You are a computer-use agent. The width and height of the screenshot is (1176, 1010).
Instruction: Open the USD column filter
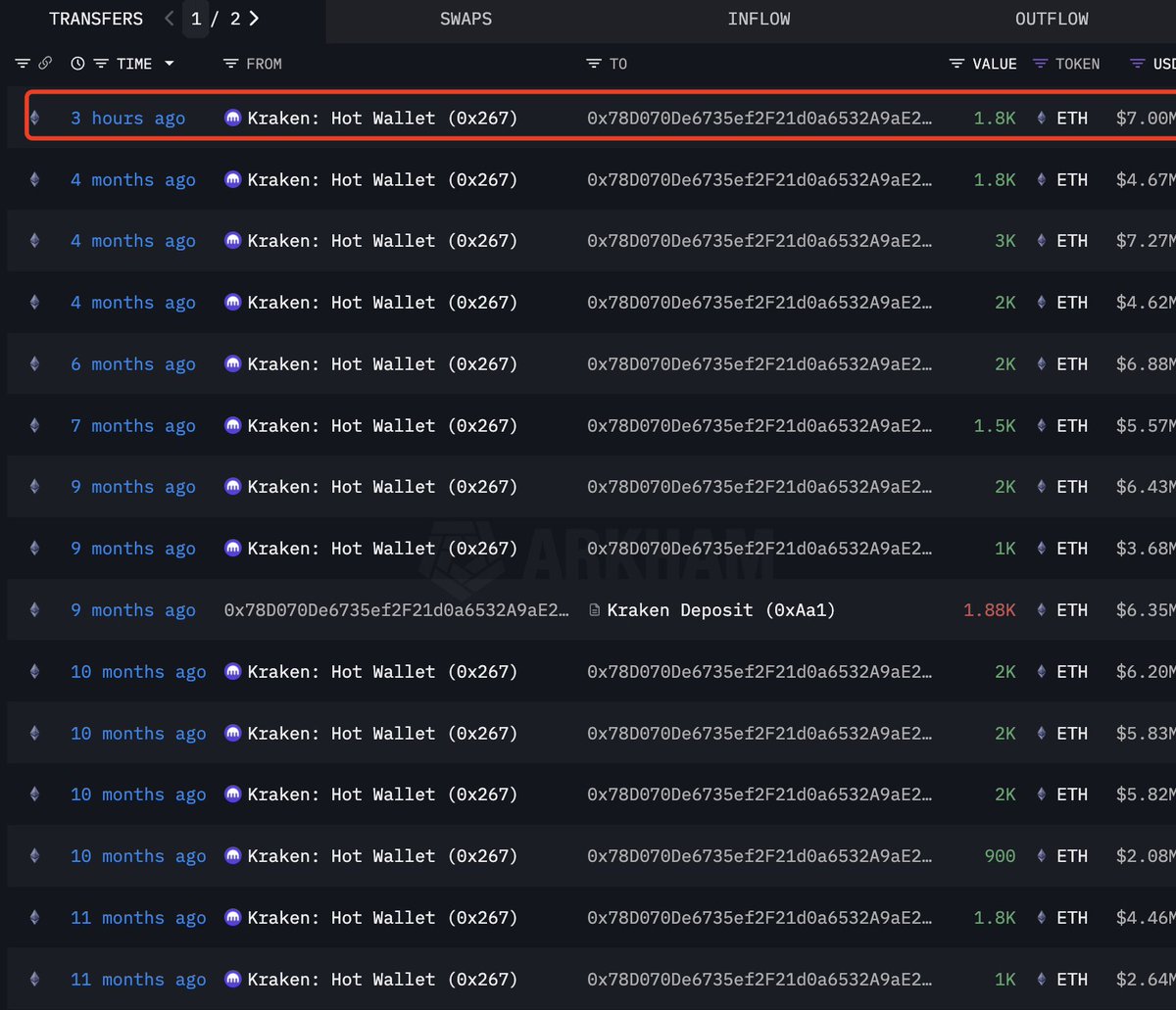[1137, 64]
